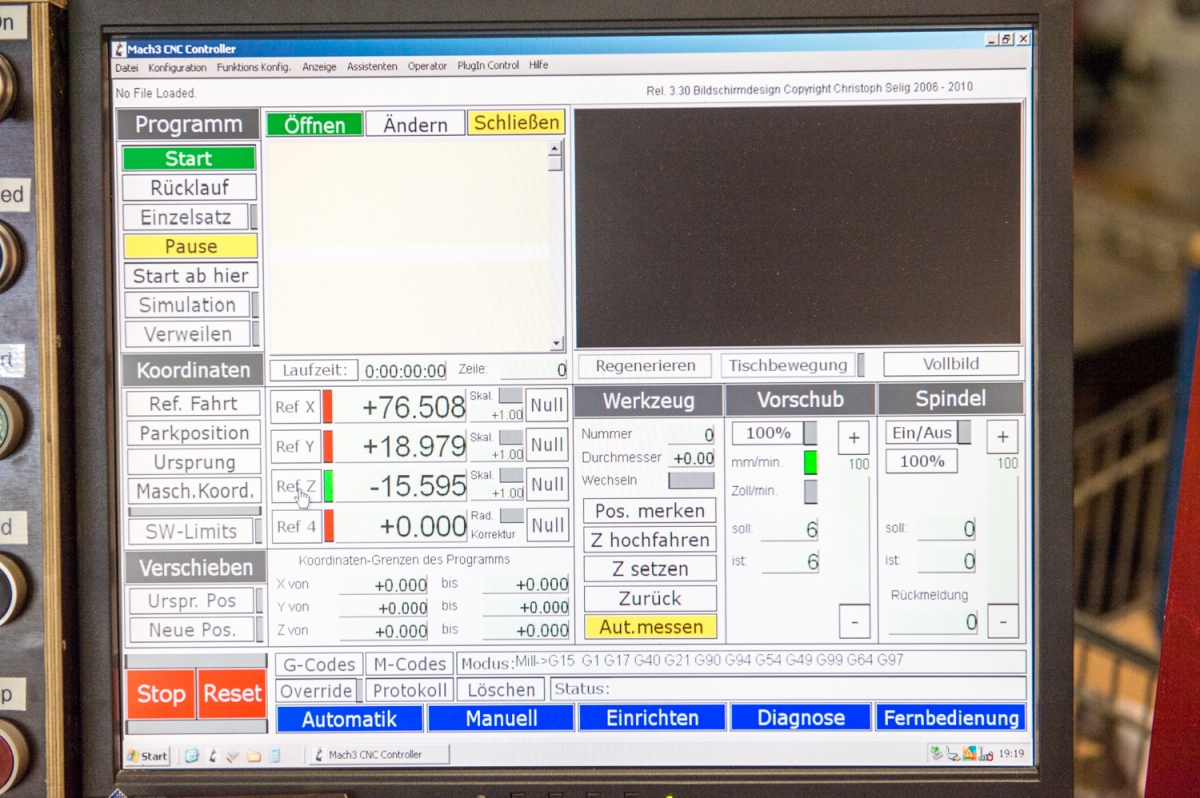This screenshot has width=1200, height=798.
Task: Toggle SW-Limits software limits
Action: [x=191, y=531]
